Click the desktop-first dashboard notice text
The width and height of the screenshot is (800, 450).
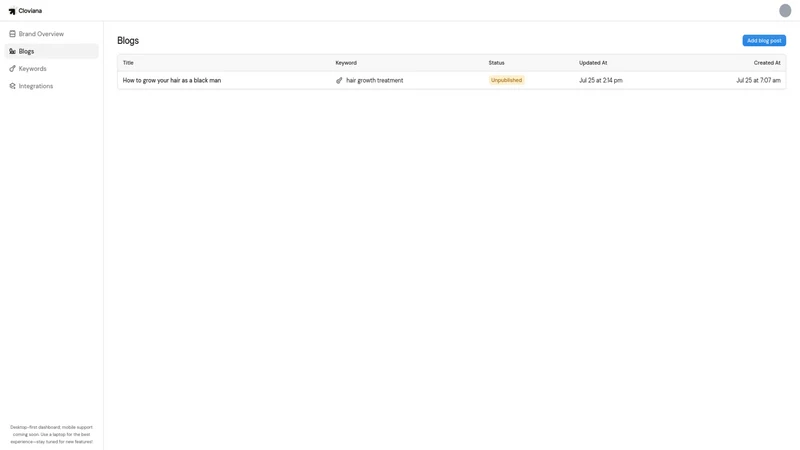pyautogui.click(x=52, y=434)
